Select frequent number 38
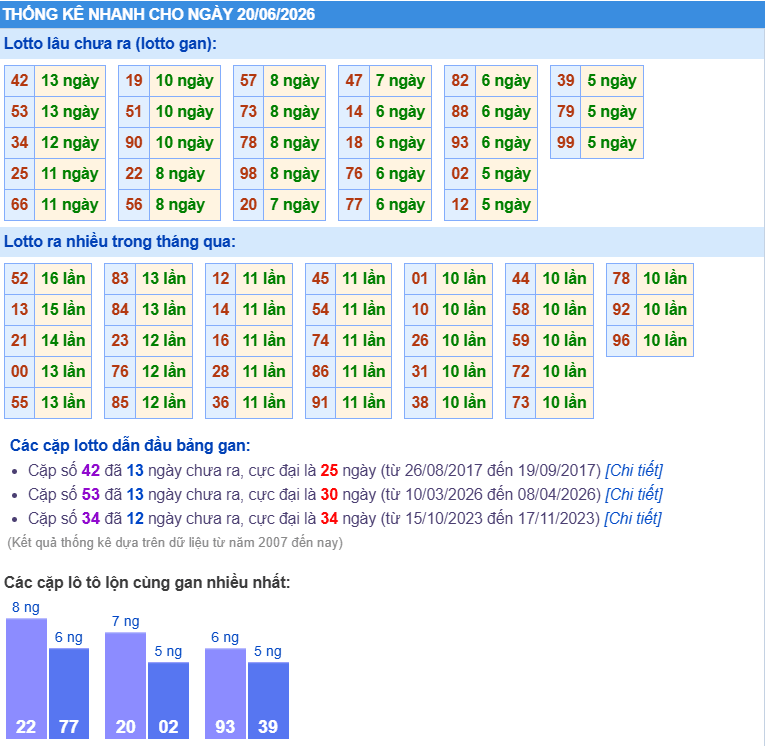The width and height of the screenshot is (769, 746). coord(420,403)
